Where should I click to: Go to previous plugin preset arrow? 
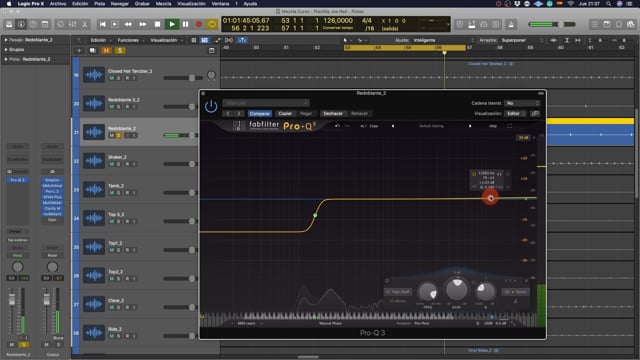[228, 113]
